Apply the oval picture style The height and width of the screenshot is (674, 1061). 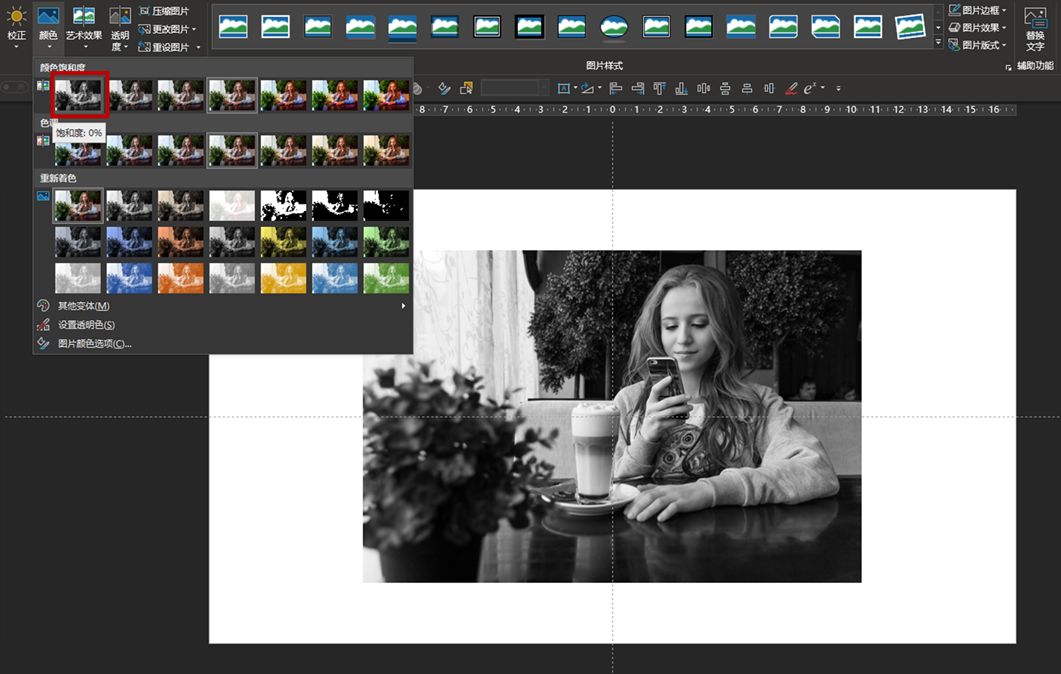click(614, 27)
